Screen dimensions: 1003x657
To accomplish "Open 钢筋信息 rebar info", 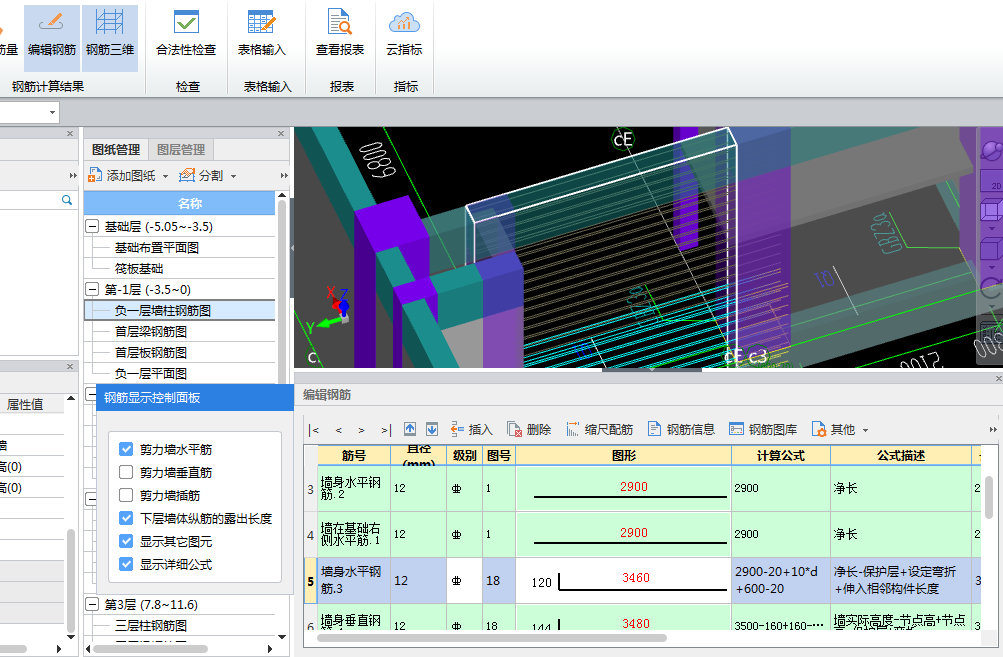I will click(x=681, y=429).
